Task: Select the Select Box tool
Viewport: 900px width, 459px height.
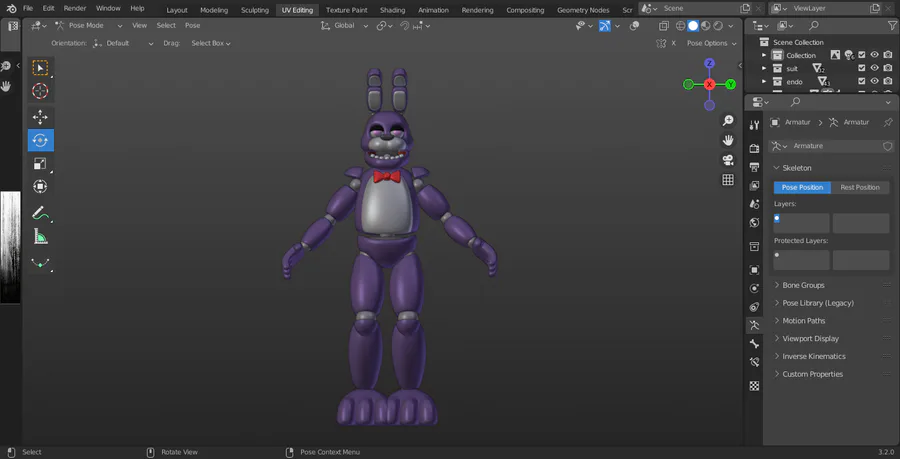Action: click(40, 68)
